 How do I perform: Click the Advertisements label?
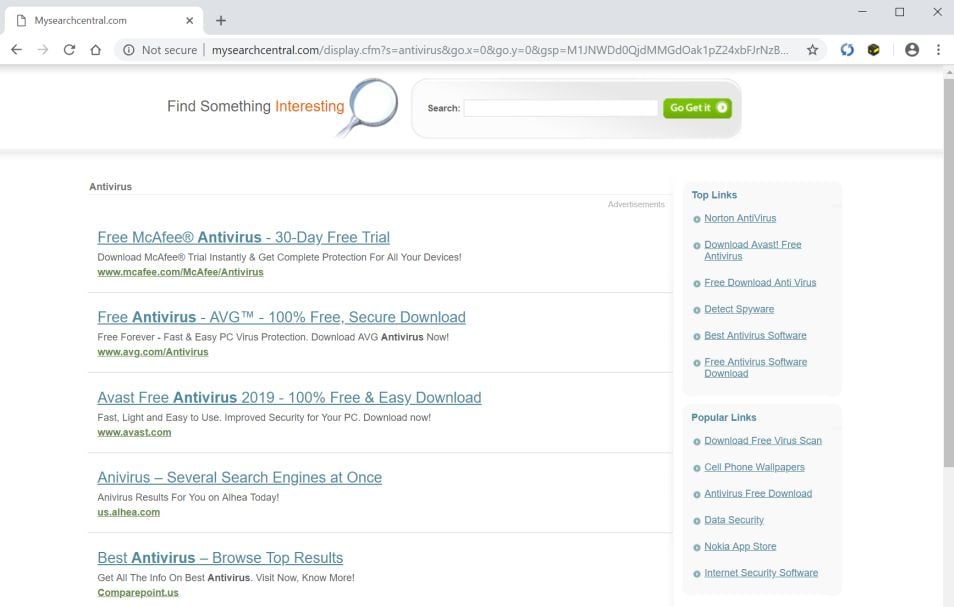tap(636, 204)
